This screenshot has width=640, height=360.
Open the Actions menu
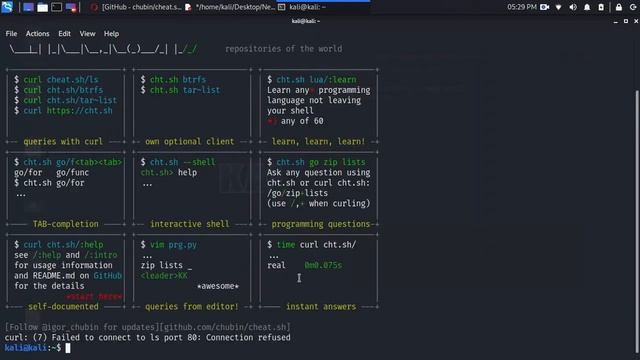38,33
